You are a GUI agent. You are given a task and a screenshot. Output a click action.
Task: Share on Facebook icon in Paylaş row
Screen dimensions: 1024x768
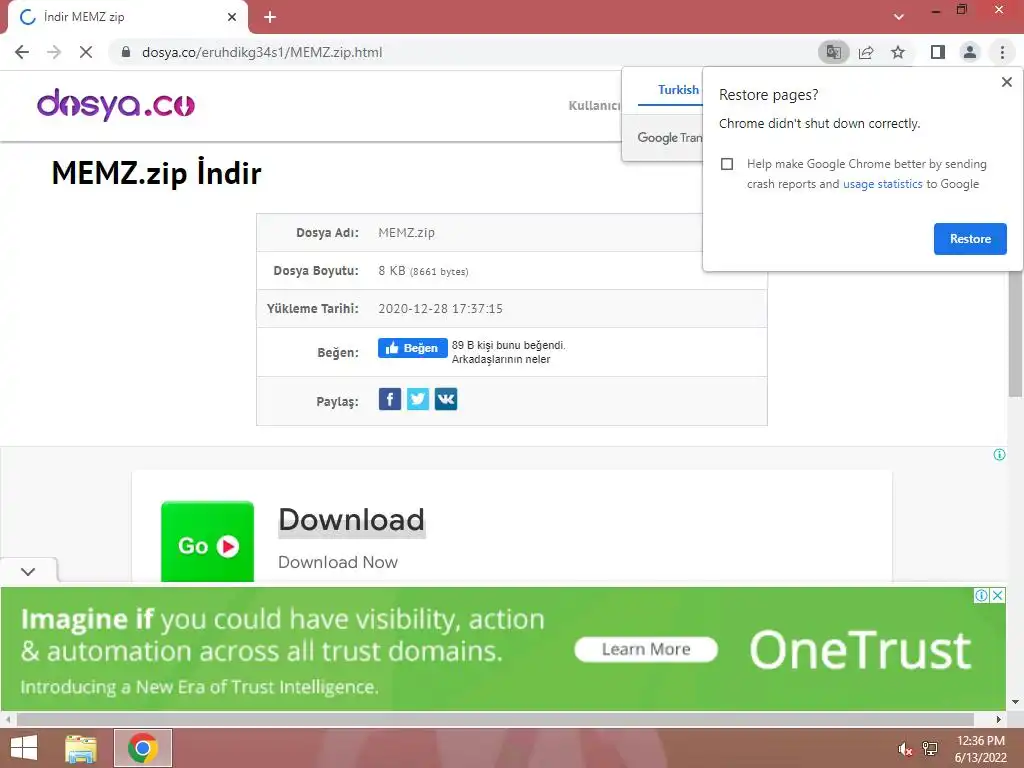tap(390, 399)
